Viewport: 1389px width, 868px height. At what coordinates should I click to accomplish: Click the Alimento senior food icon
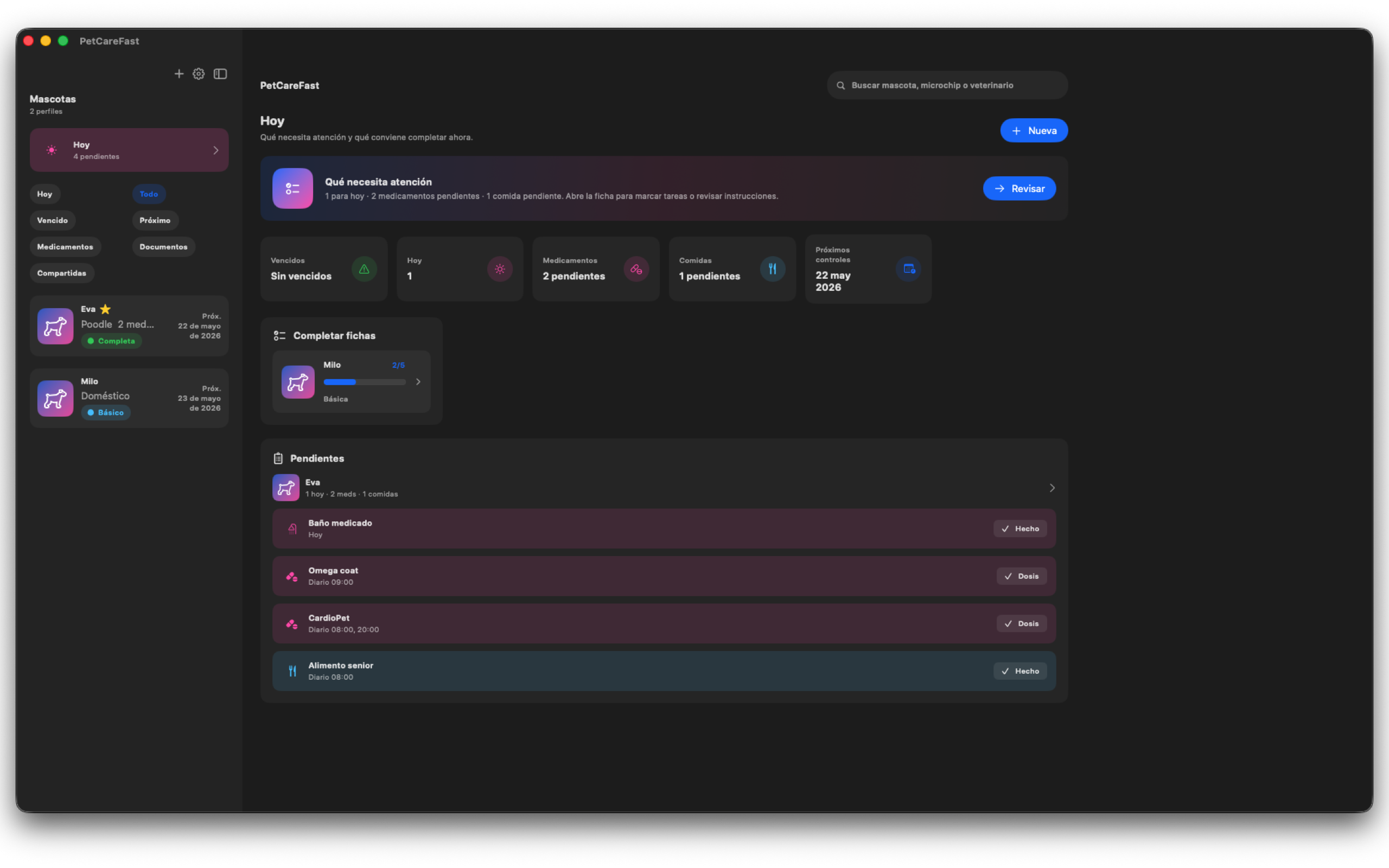coord(292,671)
